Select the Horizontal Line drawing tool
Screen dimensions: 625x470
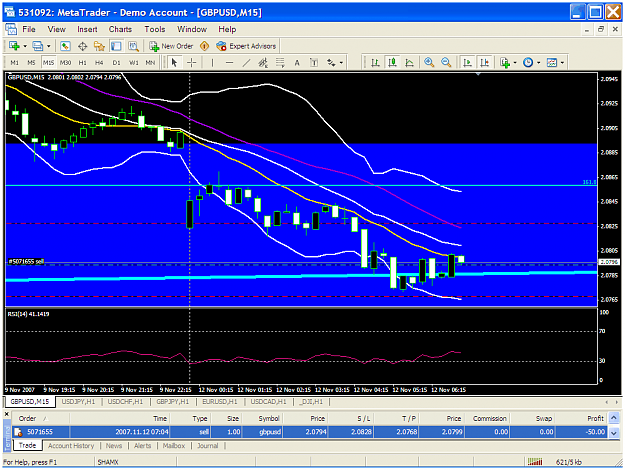[229, 63]
